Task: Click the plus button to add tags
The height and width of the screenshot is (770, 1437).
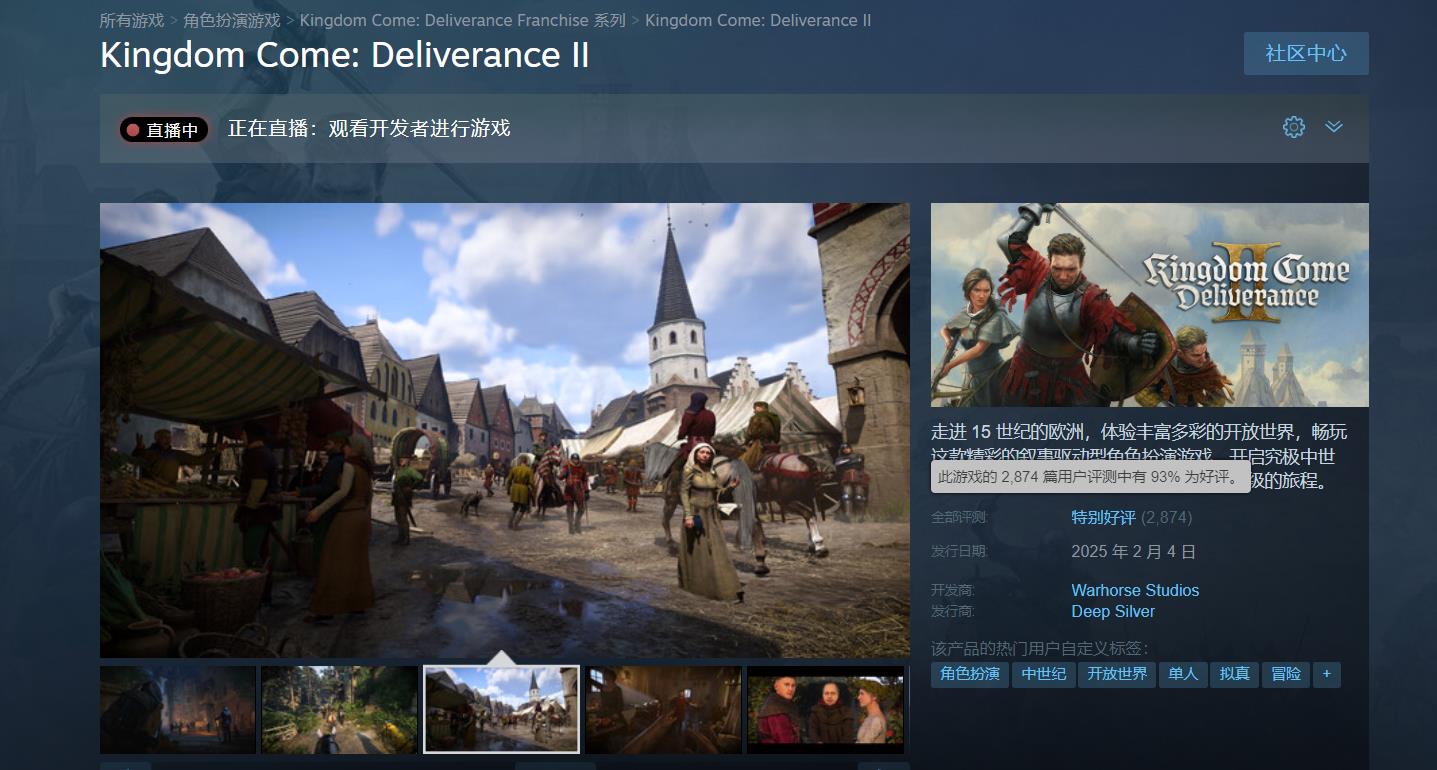Action: pyautogui.click(x=1326, y=674)
